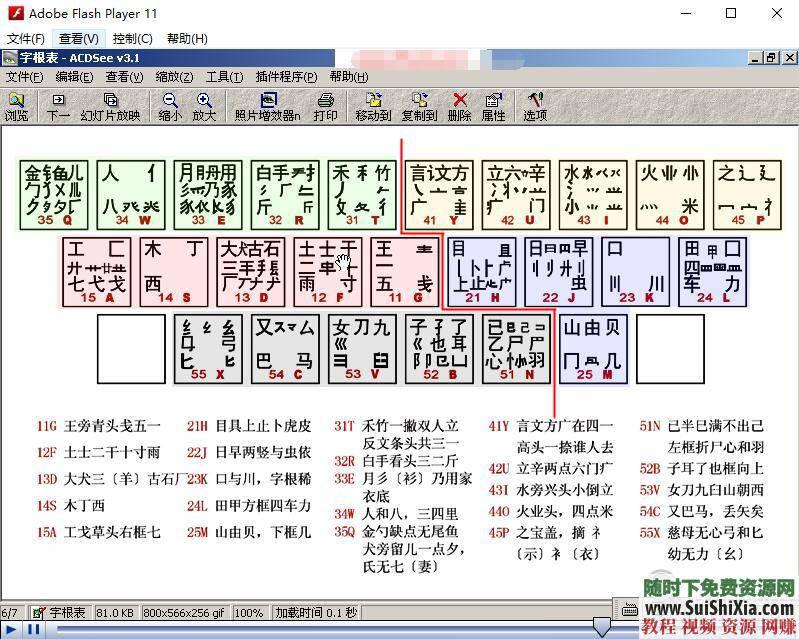This screenshot has height=639, width=799.
Task: Choose the 复制到 copy-to tool
Action: [419, 106]
